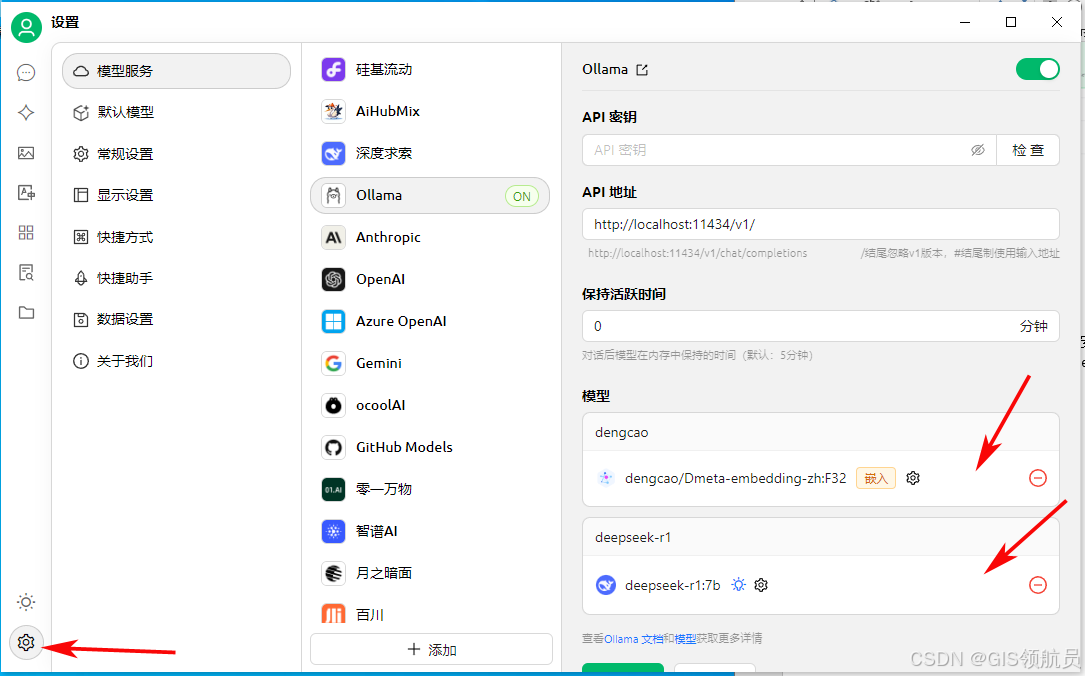Click the green ON badge beside Ollama
1085x676 pixels.
coord(522,197)
